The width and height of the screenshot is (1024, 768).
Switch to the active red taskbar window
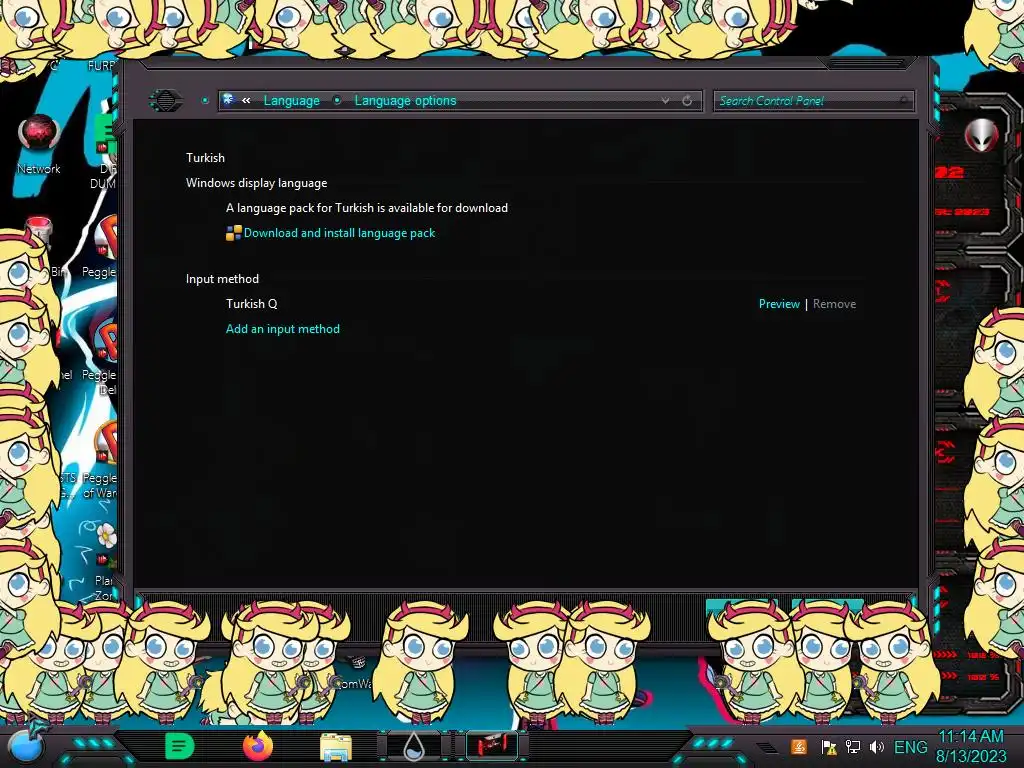coord(492,746)
